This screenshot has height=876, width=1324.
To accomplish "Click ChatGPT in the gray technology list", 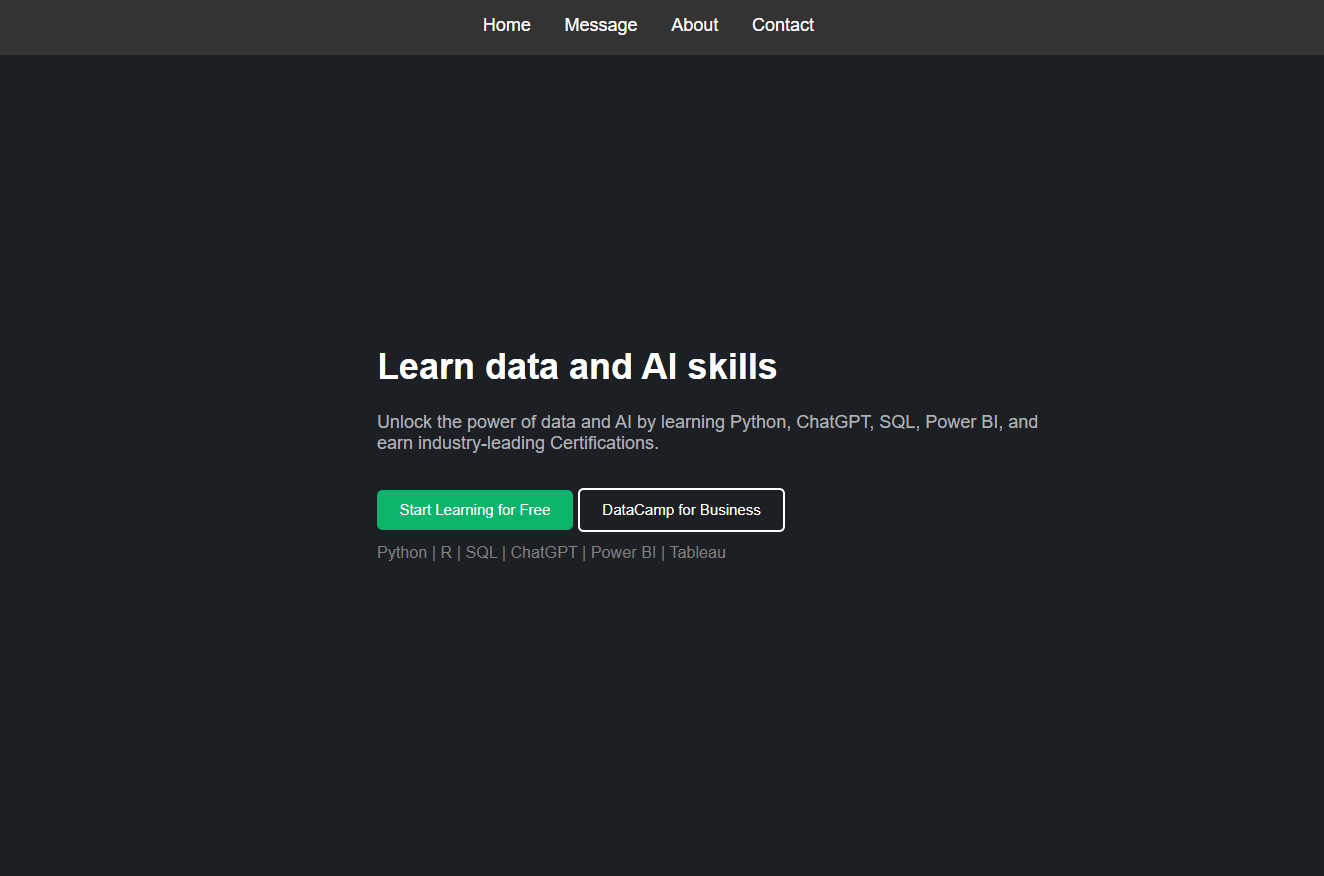I will 544,552.
